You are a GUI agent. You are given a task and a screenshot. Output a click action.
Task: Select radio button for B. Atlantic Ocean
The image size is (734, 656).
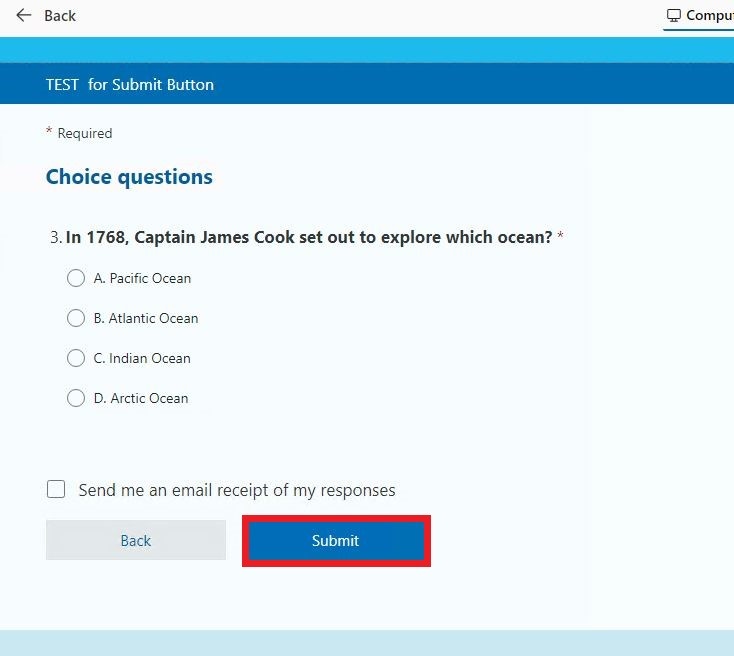[76, 318]
